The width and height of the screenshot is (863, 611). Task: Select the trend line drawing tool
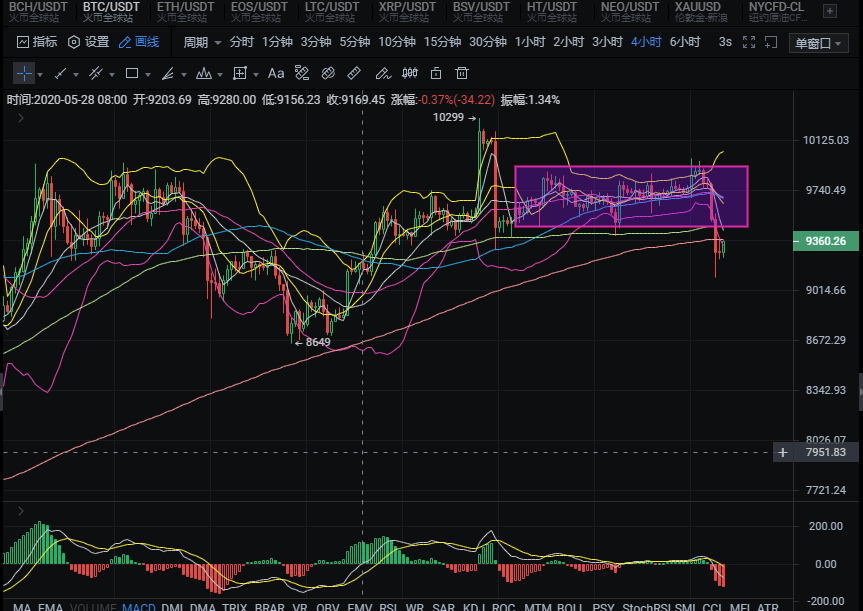(x=60, y=73)
